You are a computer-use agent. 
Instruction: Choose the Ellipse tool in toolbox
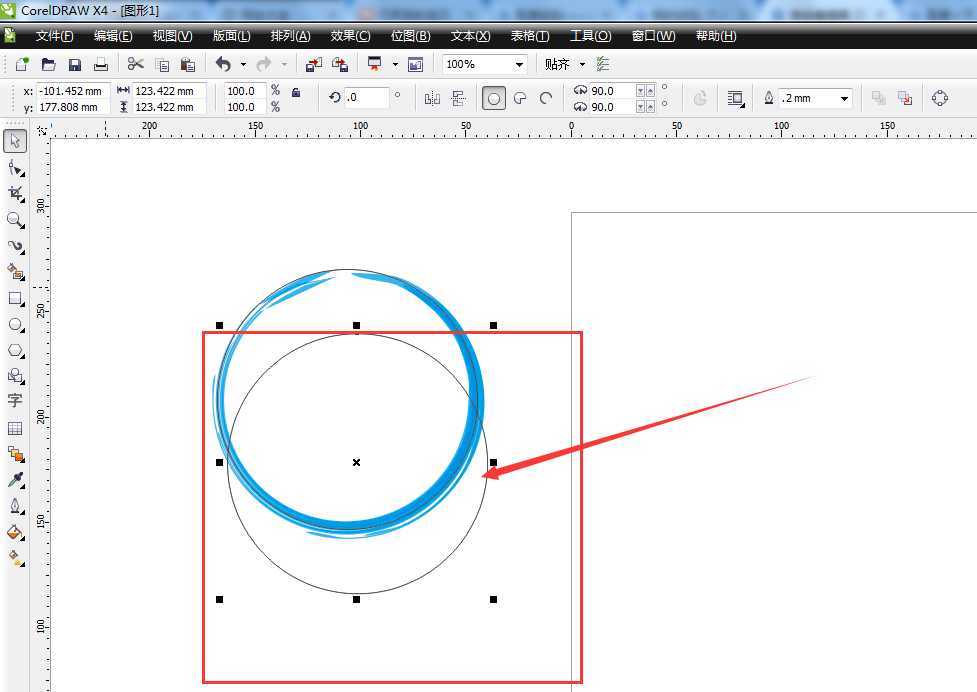click(x=15, y=324)
